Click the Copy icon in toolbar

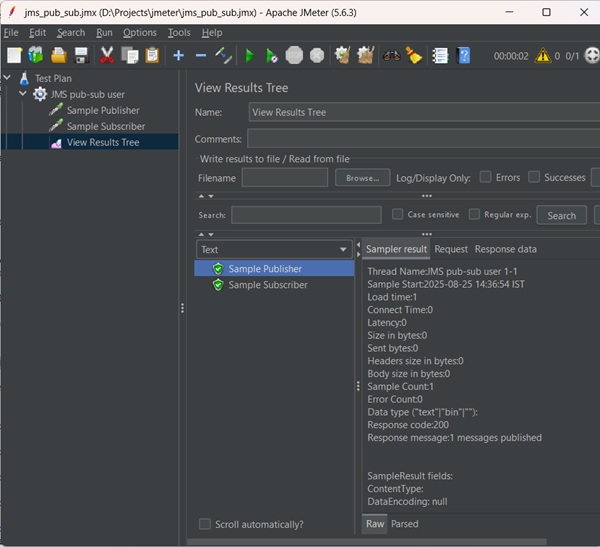pyautogui.click(x=130, y=56)
